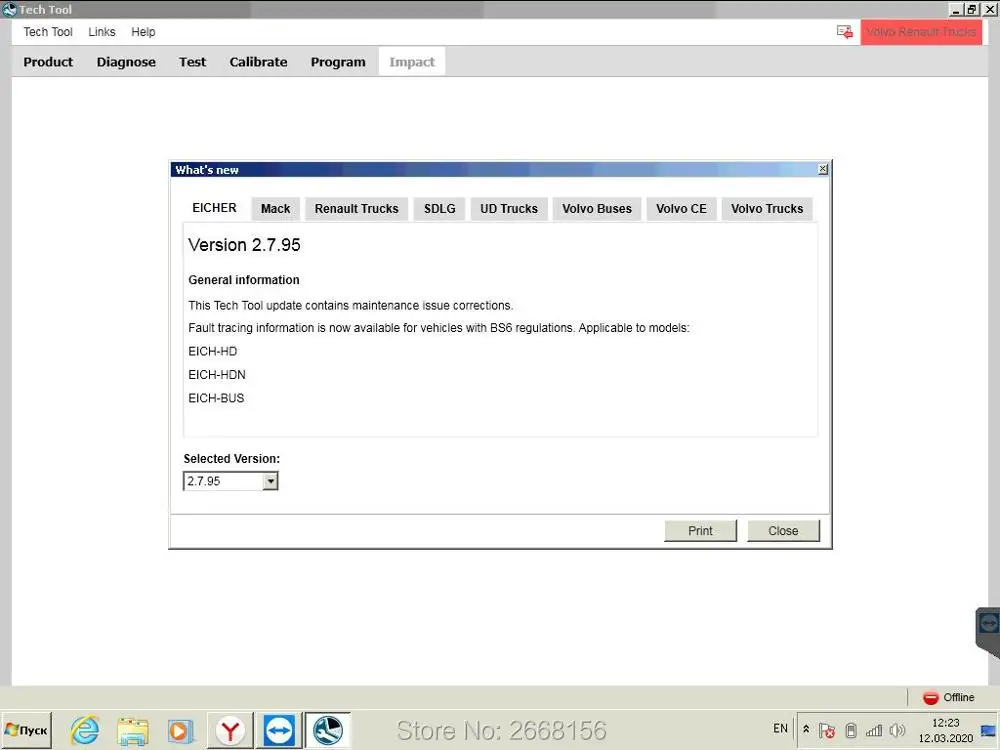The image size is (1000, 750).
Task: Show hidden tray icons with the chevron
Action: [x=805, y=729]
